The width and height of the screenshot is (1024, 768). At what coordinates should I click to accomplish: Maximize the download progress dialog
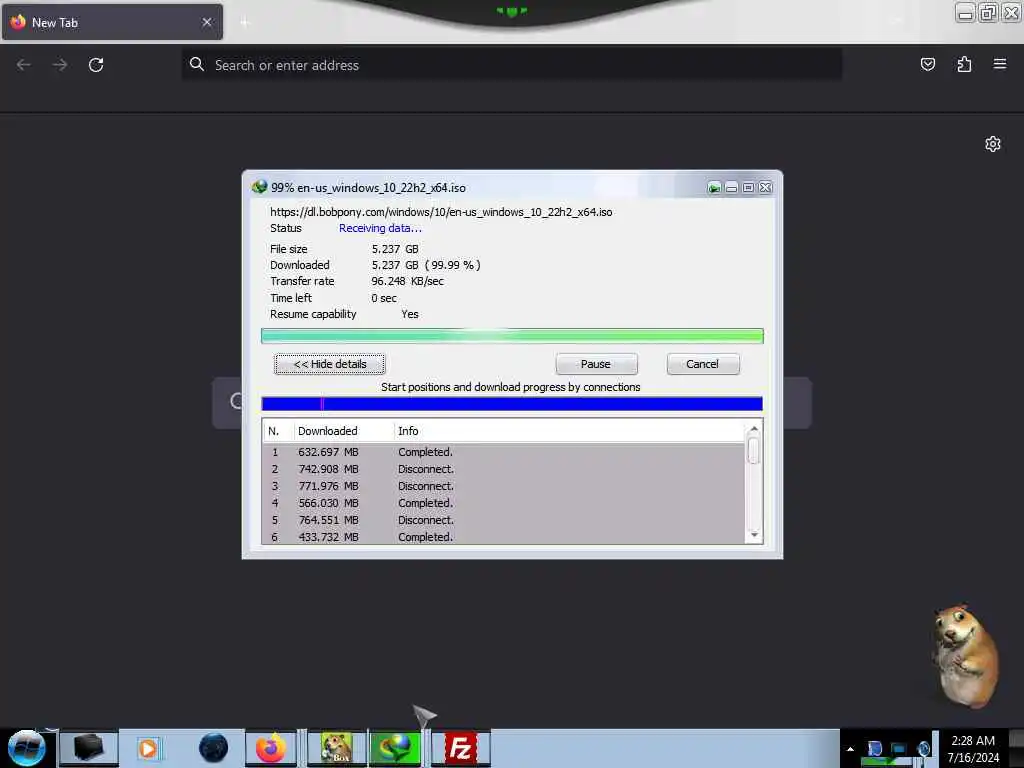click(748, 188)
